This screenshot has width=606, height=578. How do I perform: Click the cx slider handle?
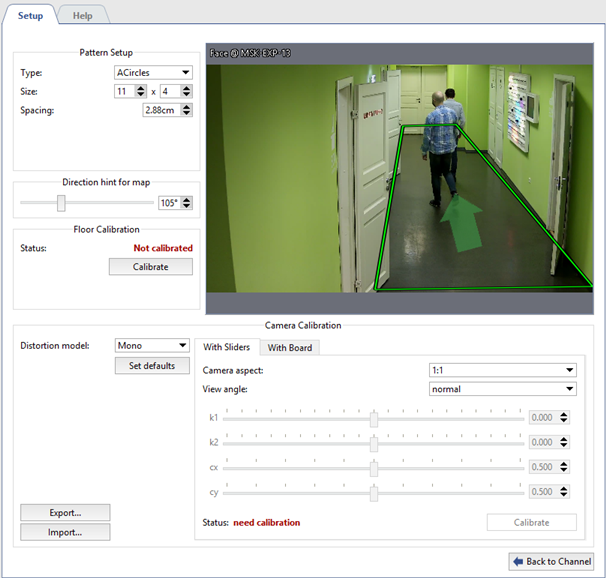(373, 467)
